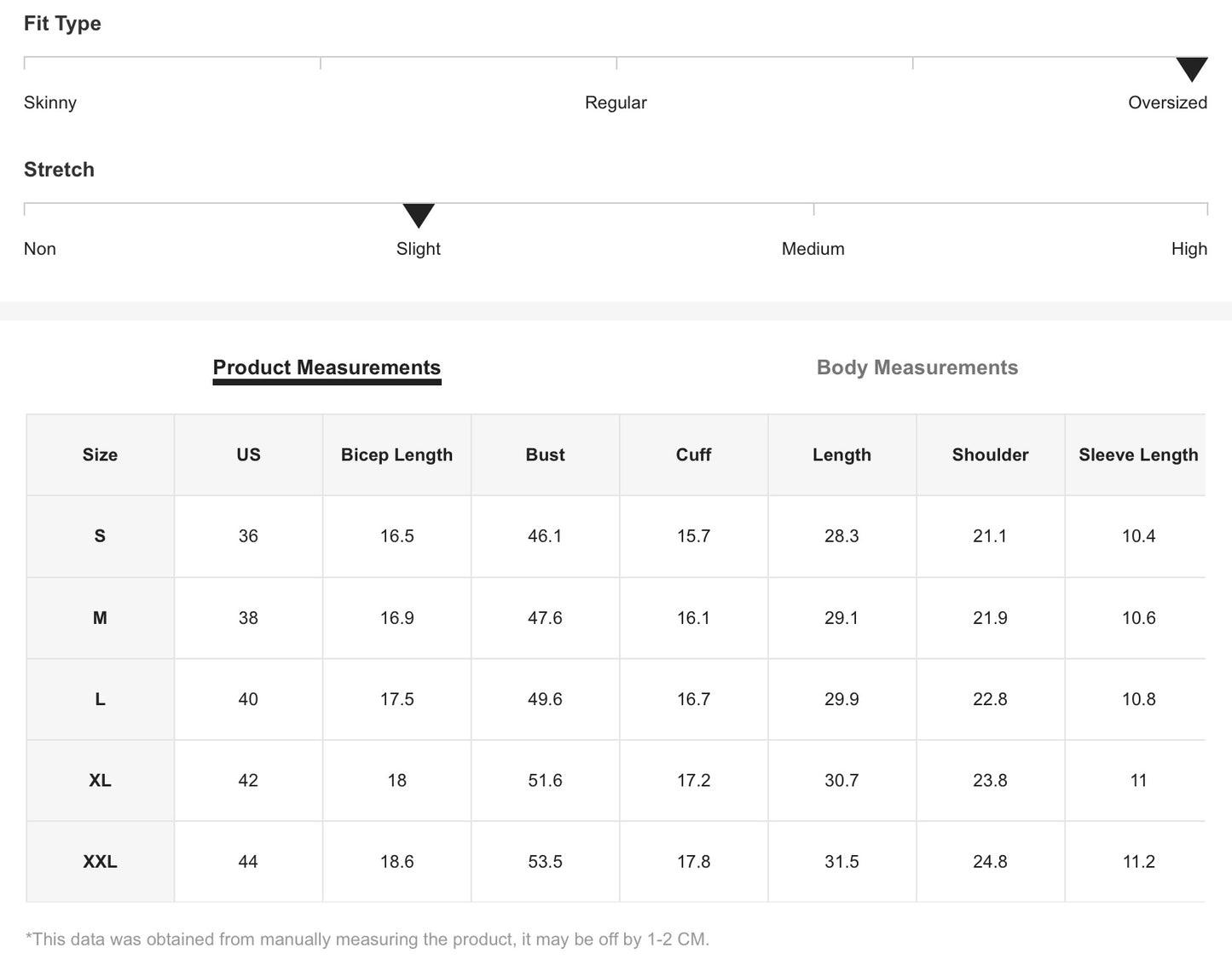
Task: Switch to Body Measurements tab
Action: coord(917,367)
